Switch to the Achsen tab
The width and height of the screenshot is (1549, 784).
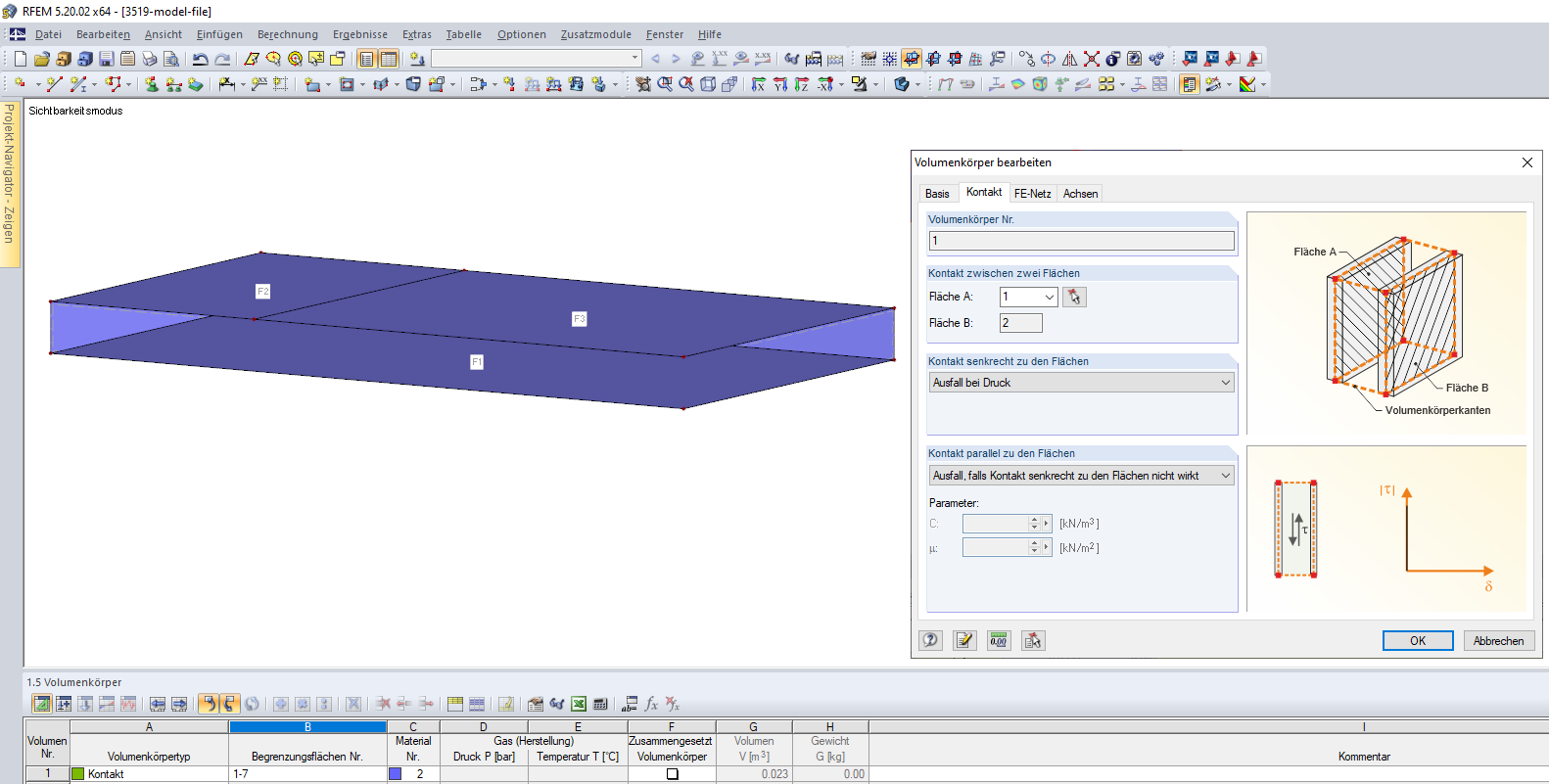[x=1080, y=194]
